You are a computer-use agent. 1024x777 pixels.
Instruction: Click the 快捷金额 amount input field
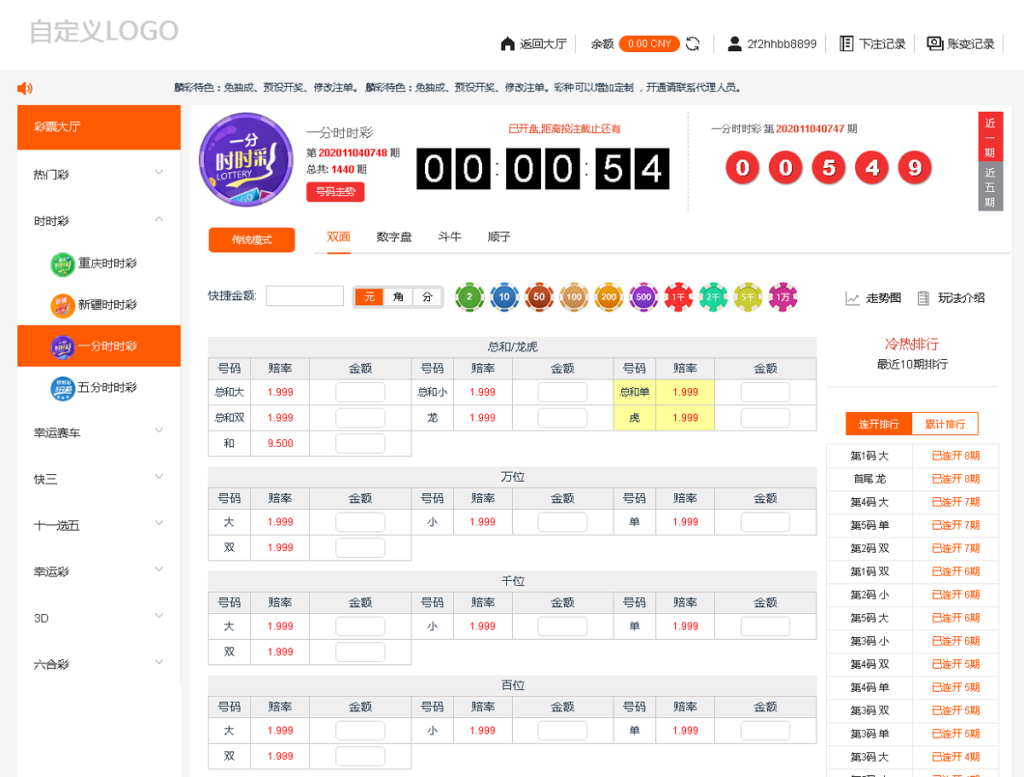click(x=304, y=296)
